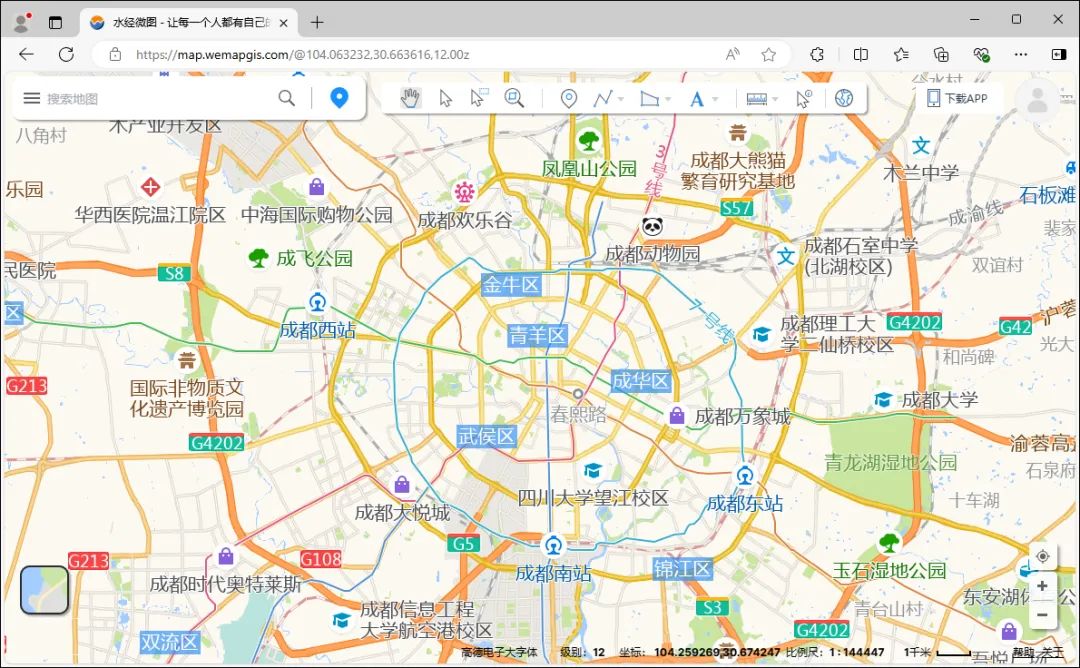Toggle the browser sidebar icon
1080x668 pixels.
1059,54
